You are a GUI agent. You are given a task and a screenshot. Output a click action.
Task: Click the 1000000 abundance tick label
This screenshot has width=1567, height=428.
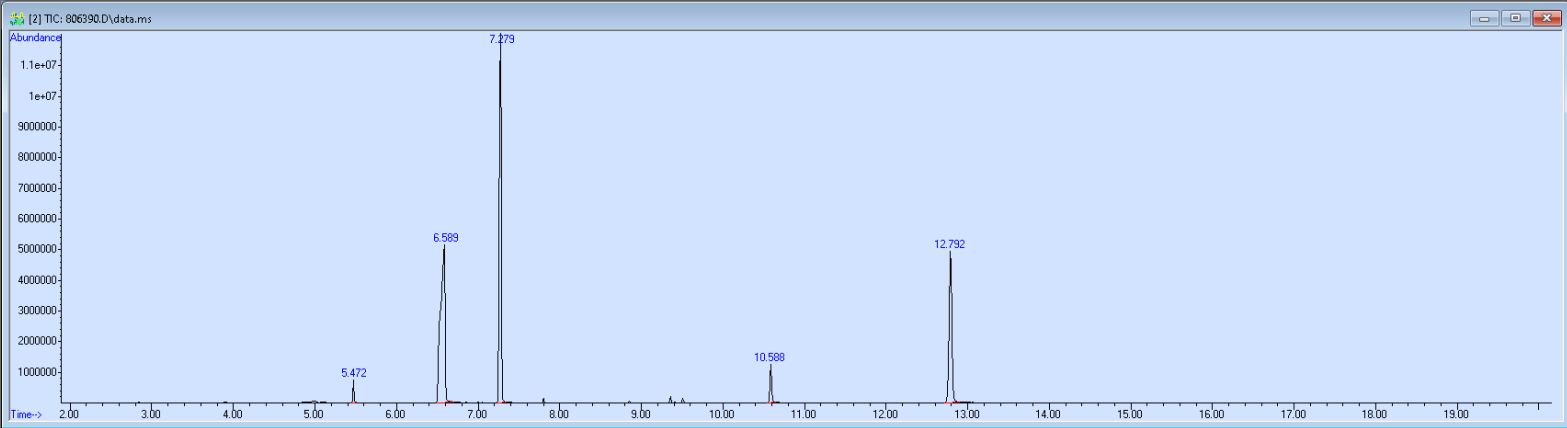40,372
